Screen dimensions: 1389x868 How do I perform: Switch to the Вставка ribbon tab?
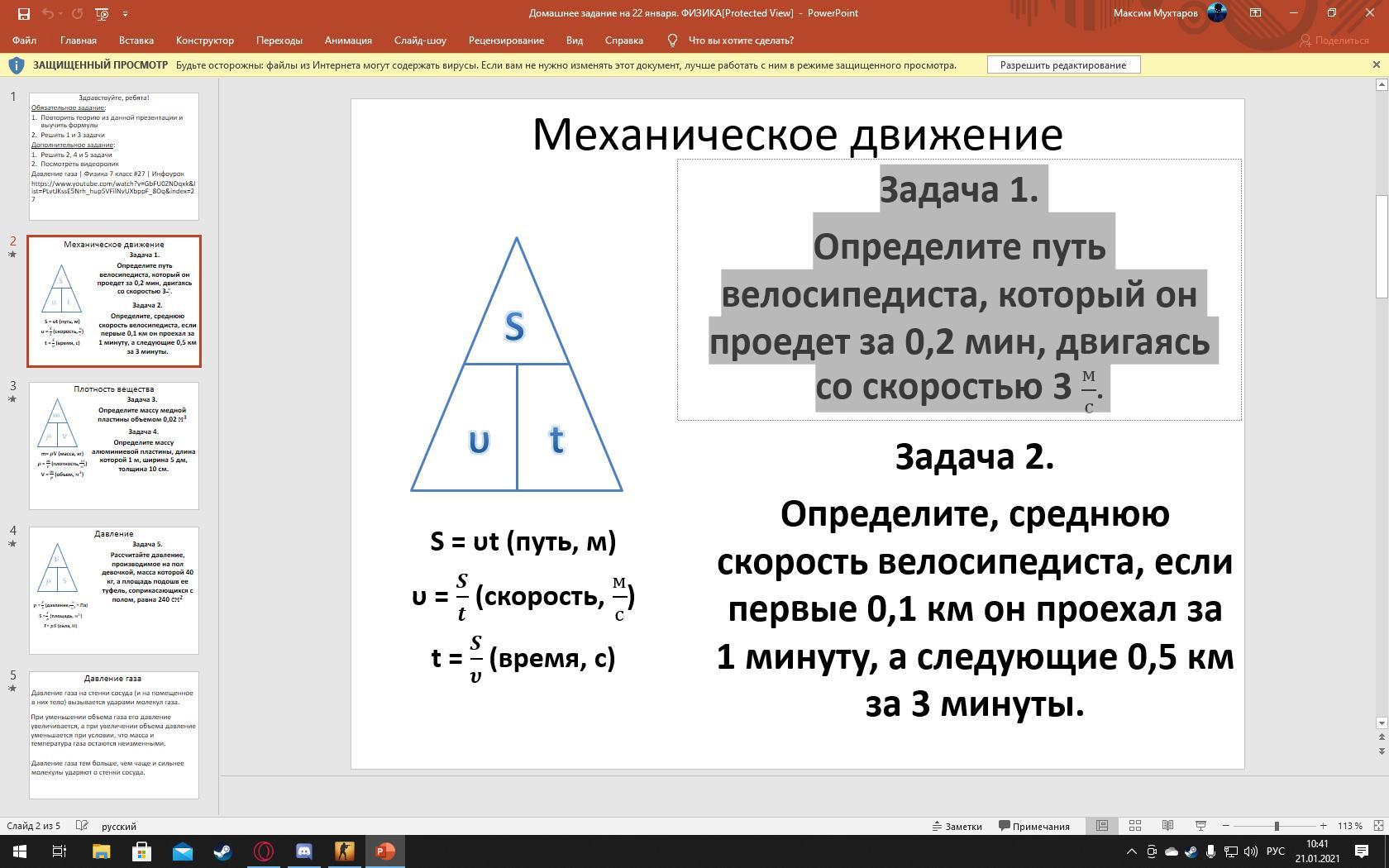coord(136,41)
